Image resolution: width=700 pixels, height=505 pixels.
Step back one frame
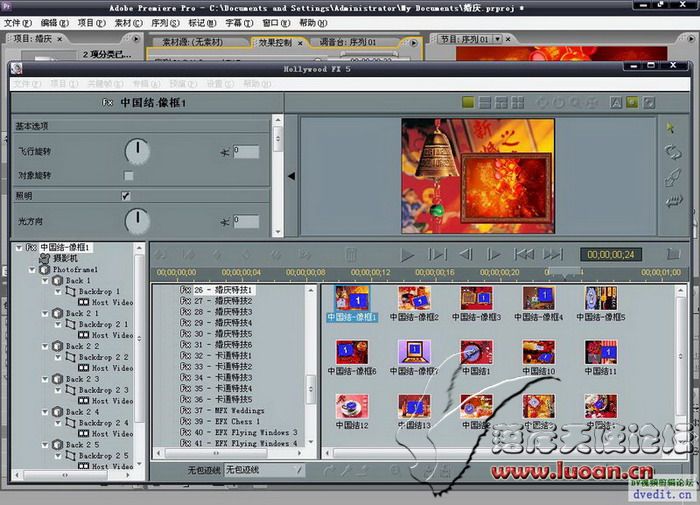coord(465,255)
